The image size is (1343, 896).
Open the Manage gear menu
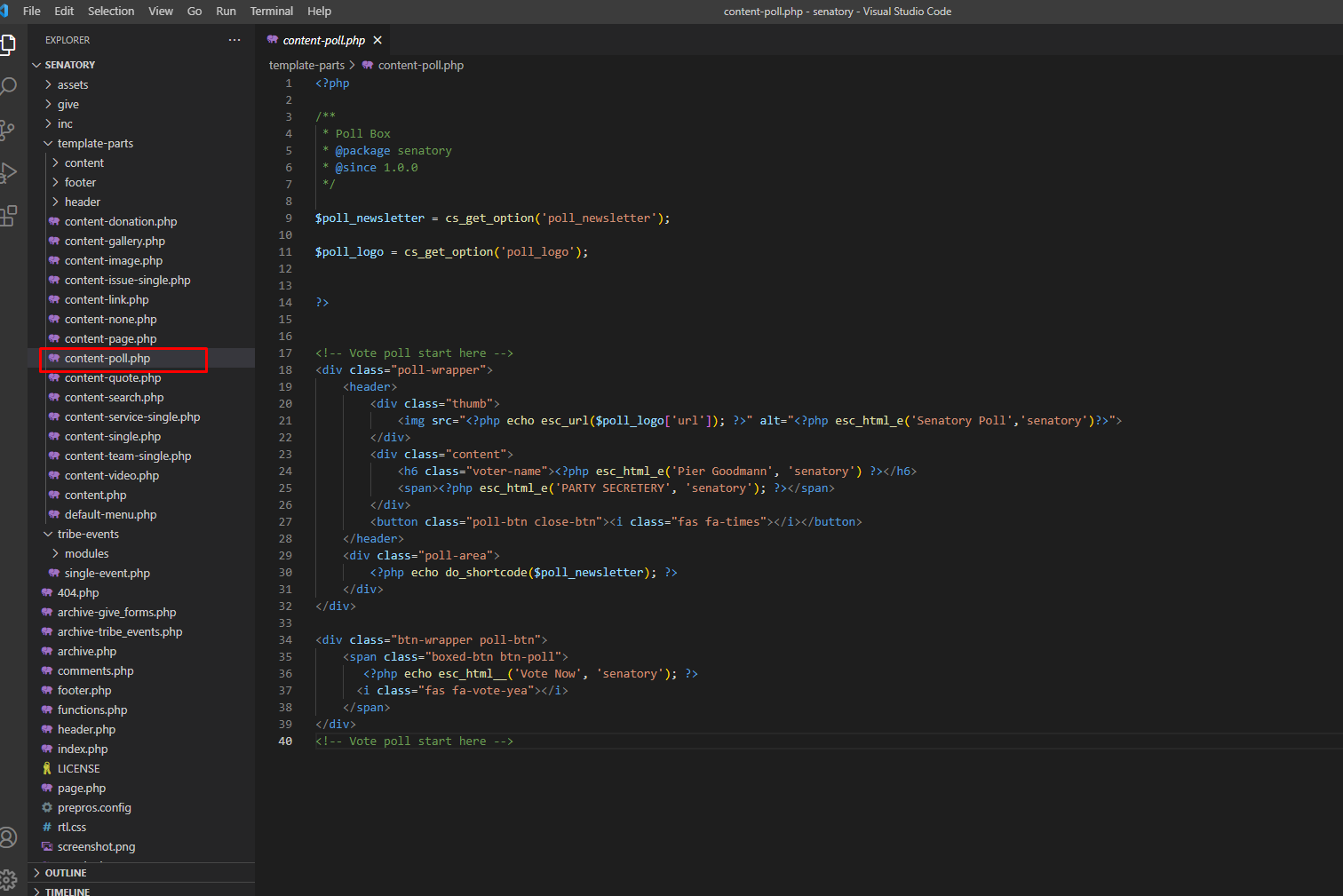pyautogui.click(x=8, y=880)
